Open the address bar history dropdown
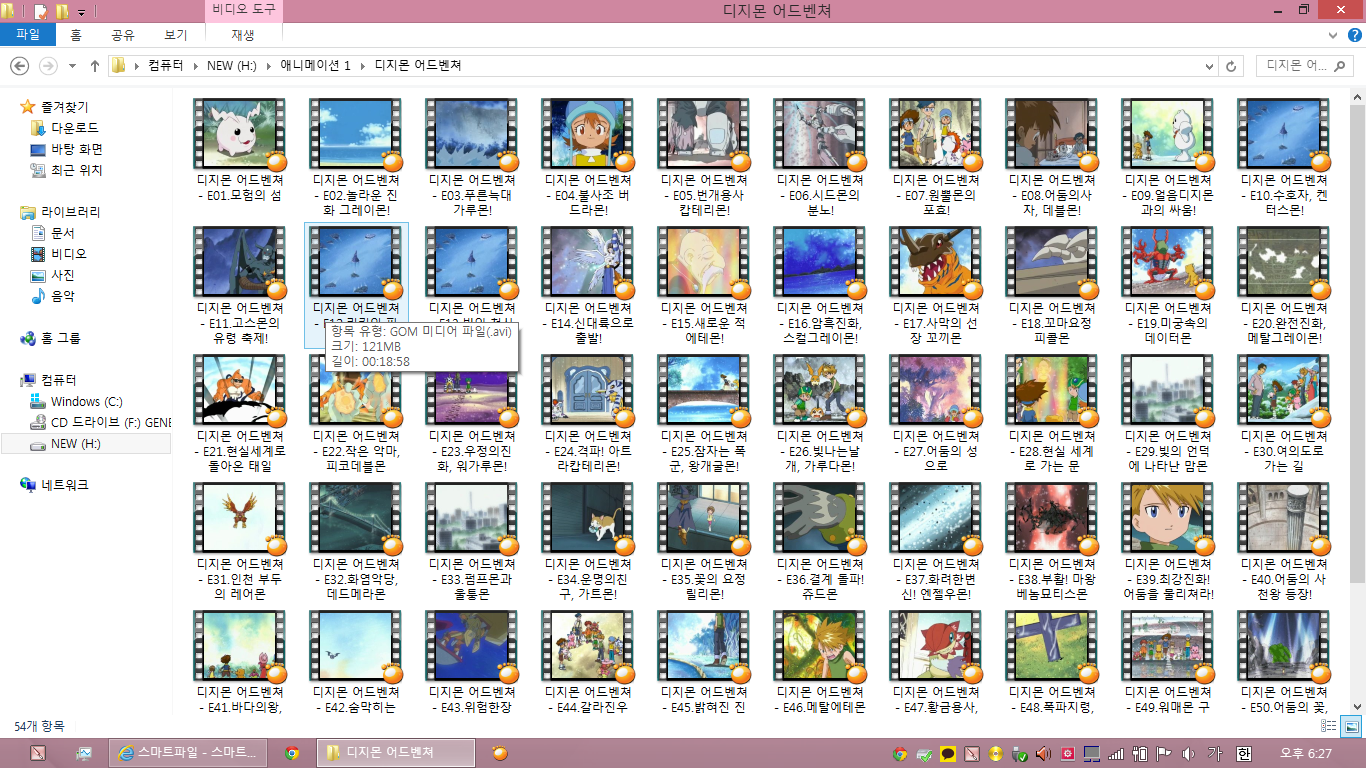 (1209, 66)
